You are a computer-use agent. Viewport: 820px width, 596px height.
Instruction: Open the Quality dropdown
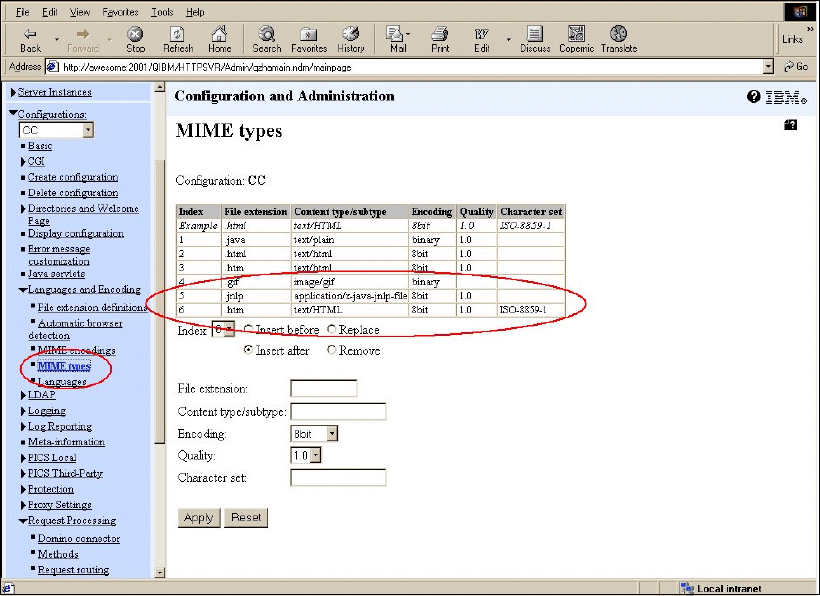(306, 456)
